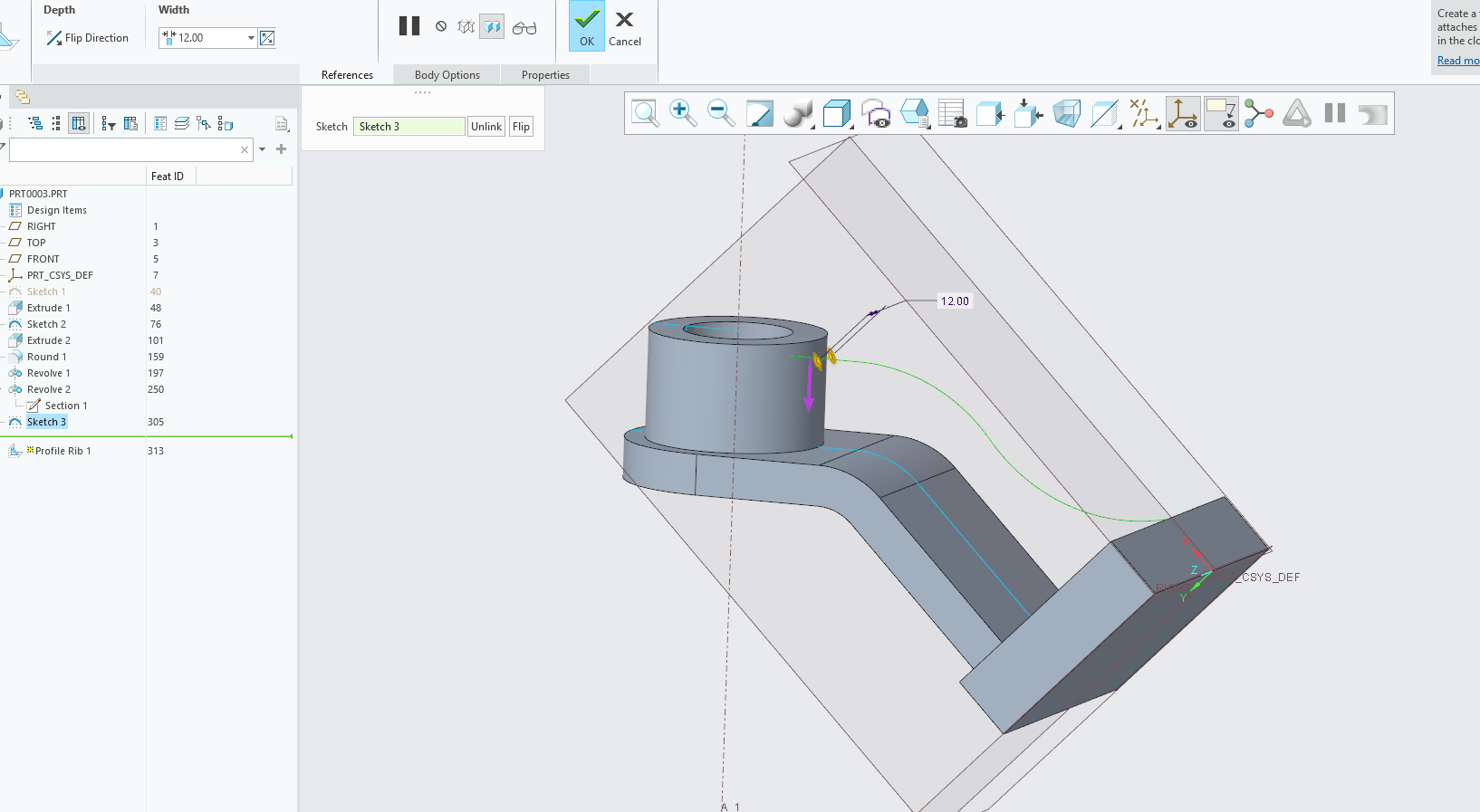Click the Zoom In magnifier icon
This screenshot has width=1480, height=812.
683,113
